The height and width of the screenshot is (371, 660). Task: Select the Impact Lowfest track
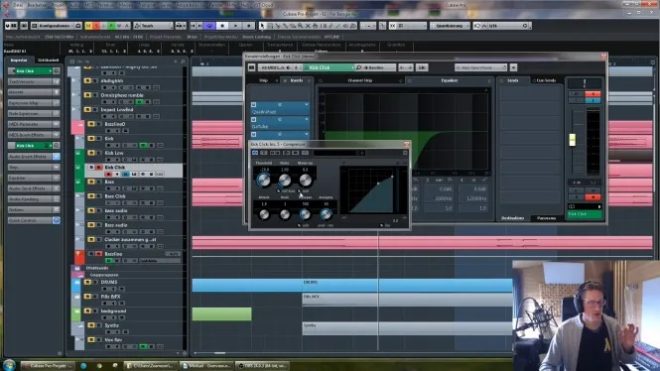pyautogui.click(x=117, y=109)
